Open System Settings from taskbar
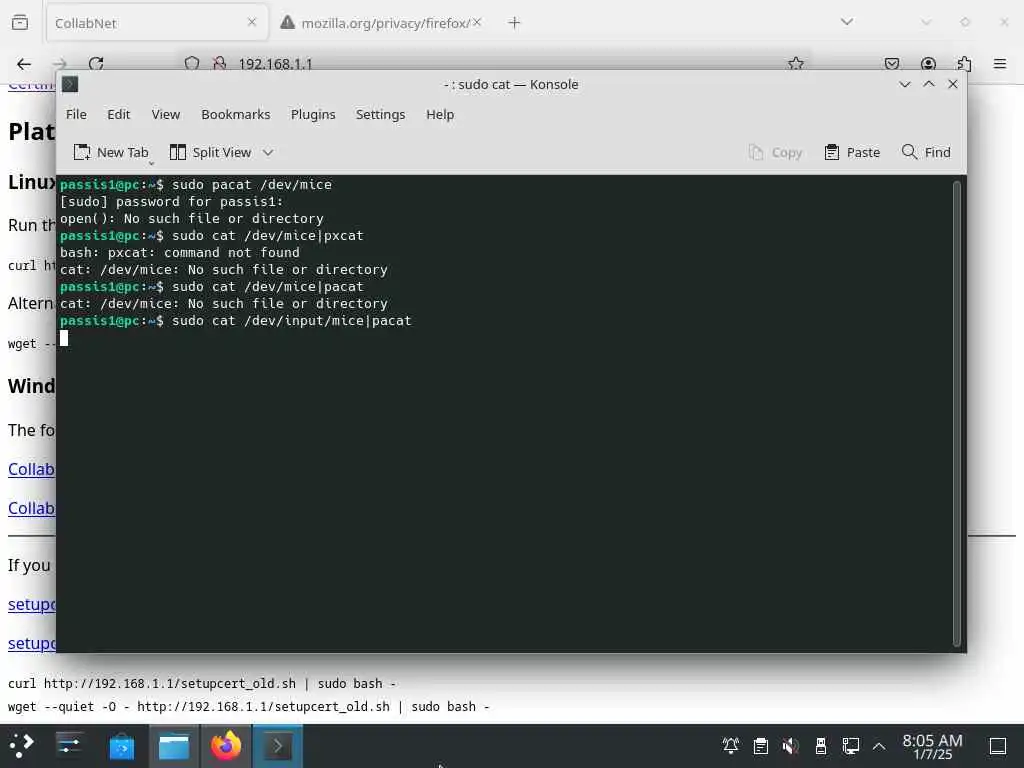Viewport: 1024px width, 768px height. tap(69, 746)
